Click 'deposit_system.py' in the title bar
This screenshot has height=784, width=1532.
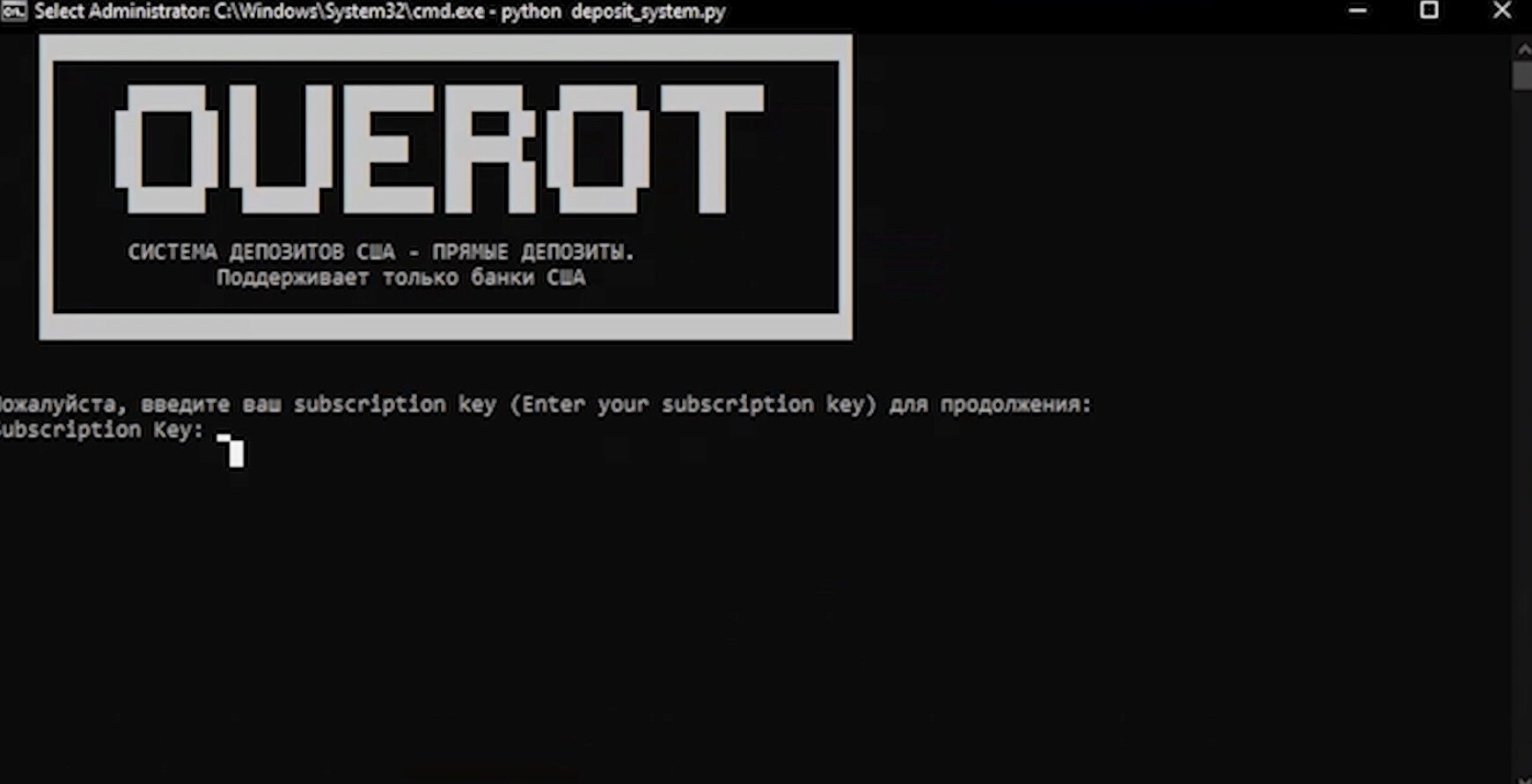[x=649, y=12]
